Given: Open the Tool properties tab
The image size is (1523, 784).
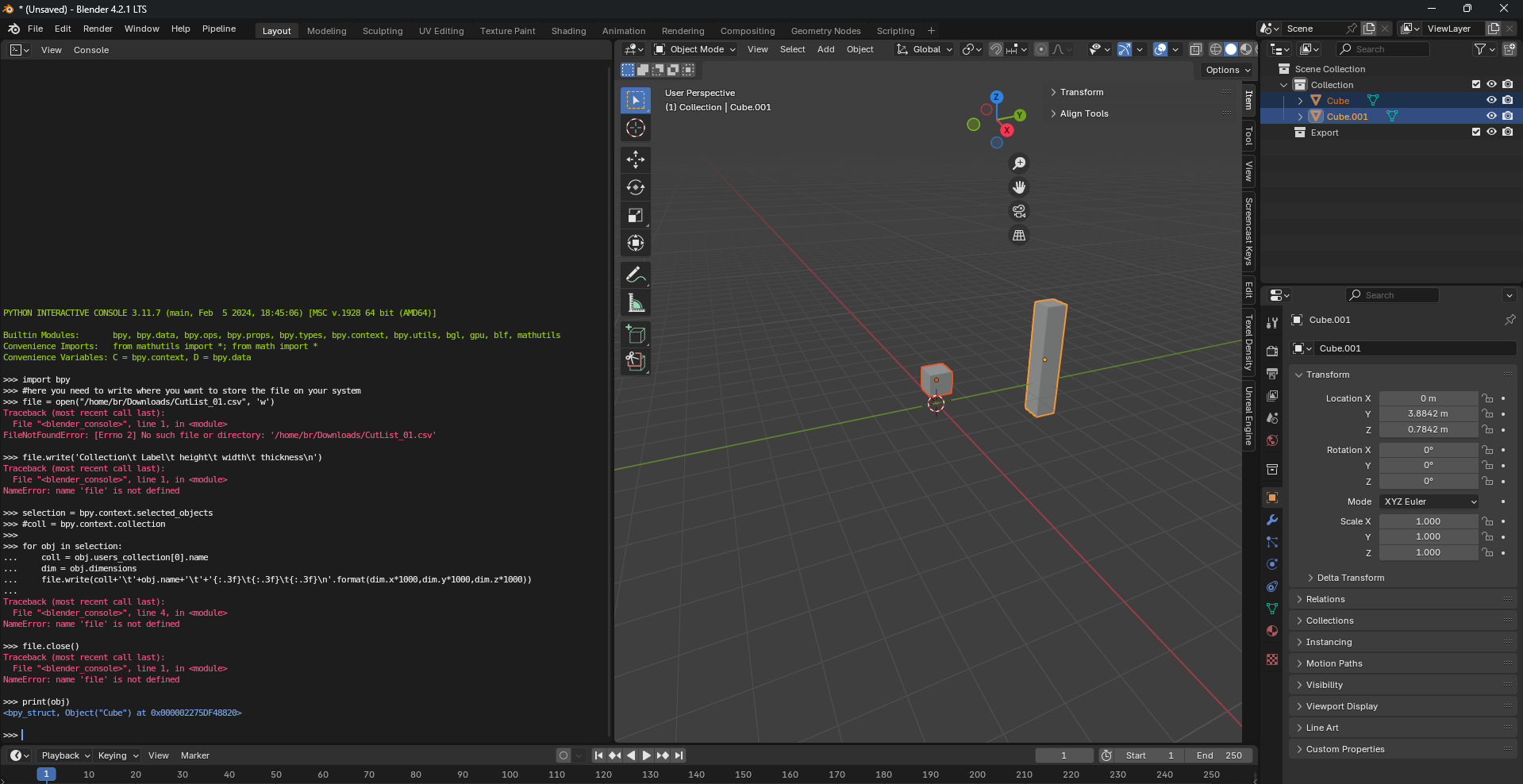Looking at the screenshot, I should pos(1272,323).
